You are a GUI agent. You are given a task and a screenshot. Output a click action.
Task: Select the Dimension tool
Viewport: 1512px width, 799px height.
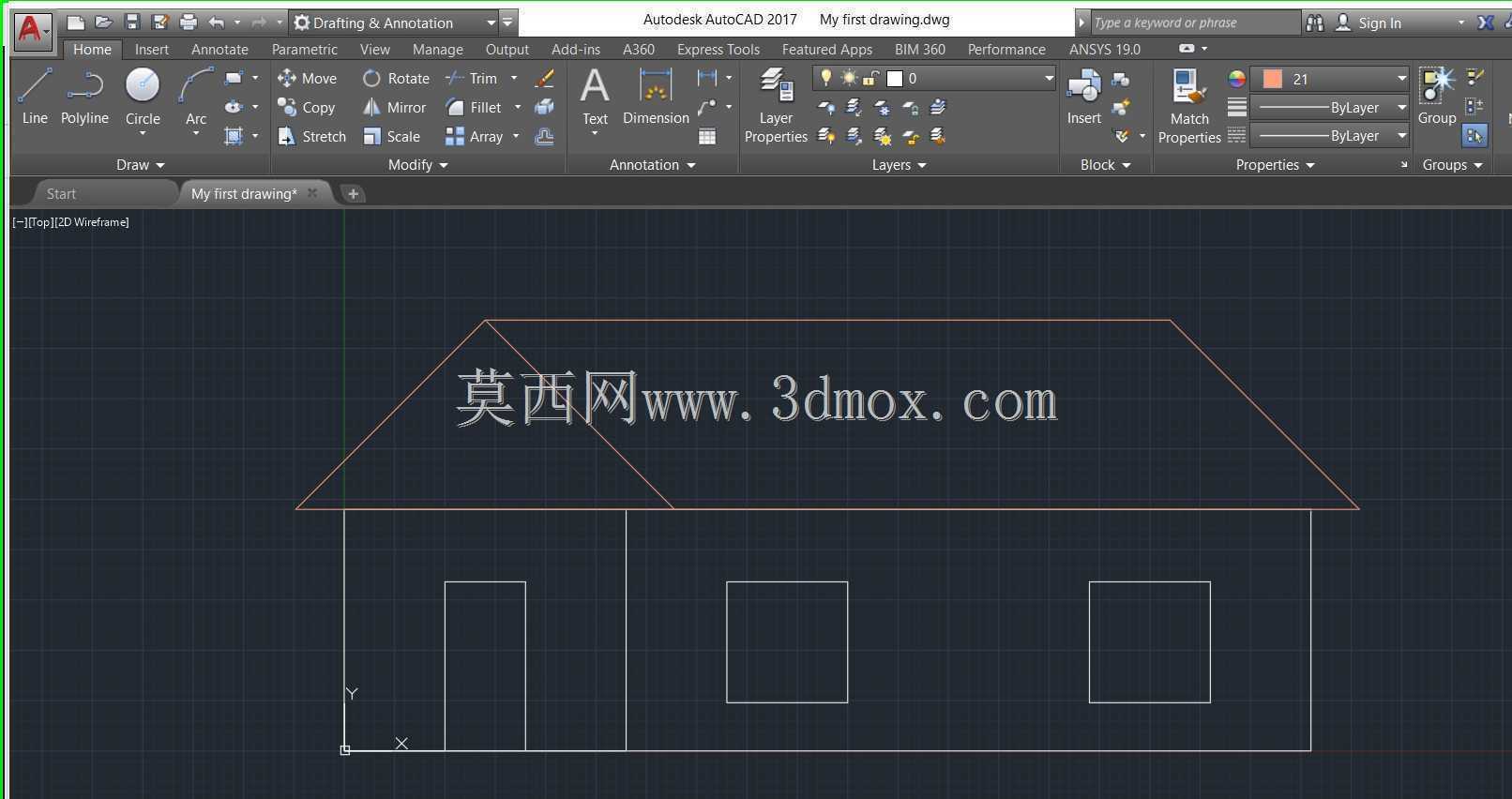(656, 97)
